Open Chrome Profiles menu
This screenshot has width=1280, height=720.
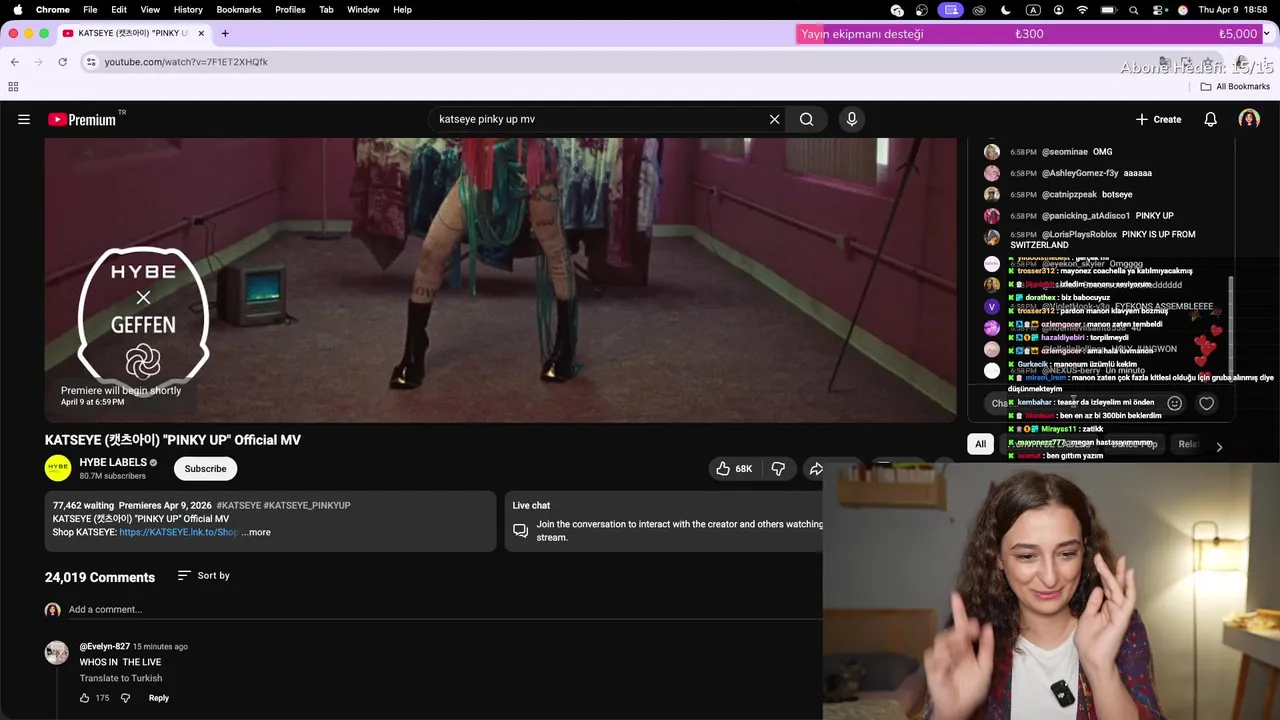click(290, 9)
